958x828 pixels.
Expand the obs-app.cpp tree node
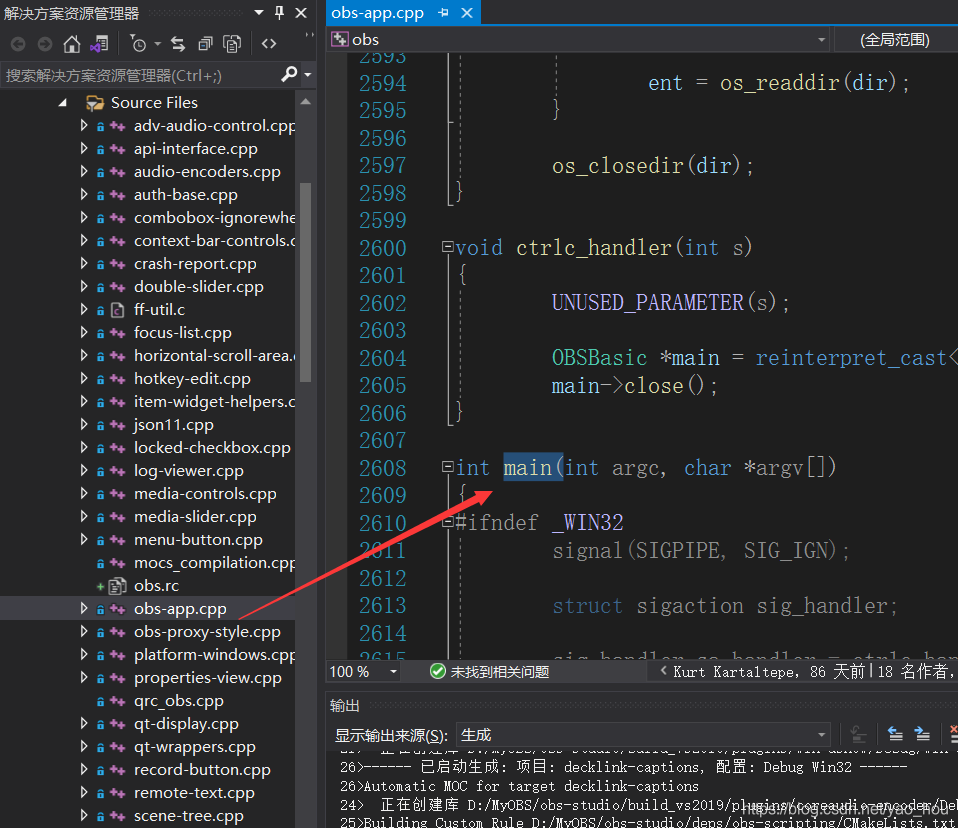[x=84, y=609]
